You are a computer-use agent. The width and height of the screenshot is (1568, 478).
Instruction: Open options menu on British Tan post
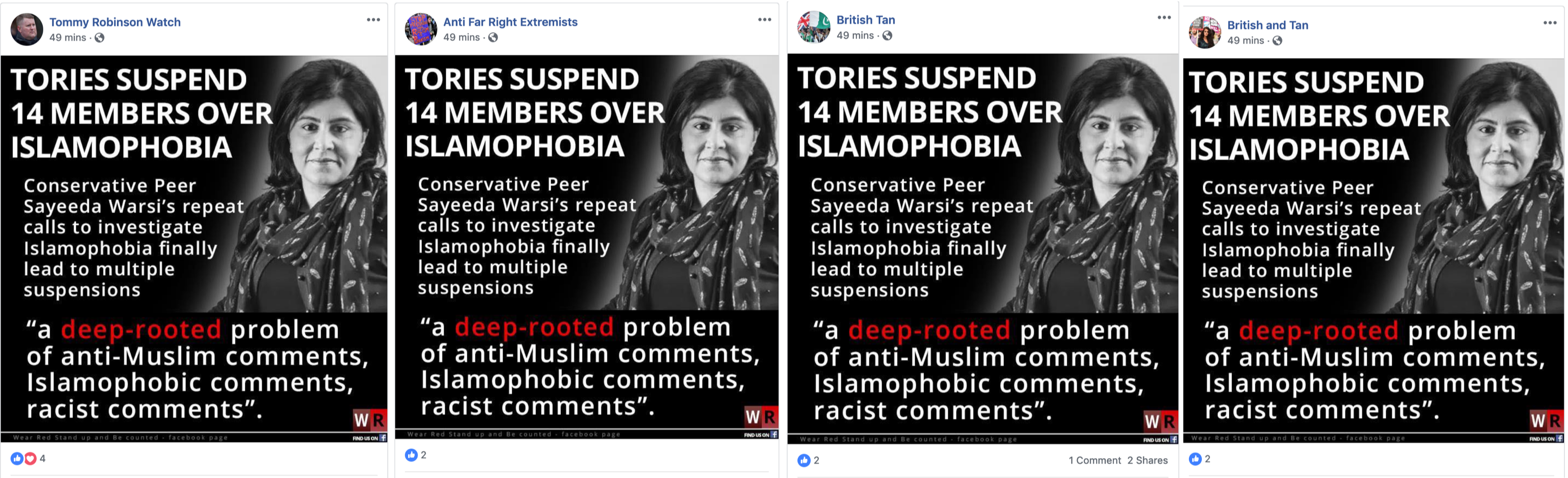pyautogui.click(x=1164, y=17)
